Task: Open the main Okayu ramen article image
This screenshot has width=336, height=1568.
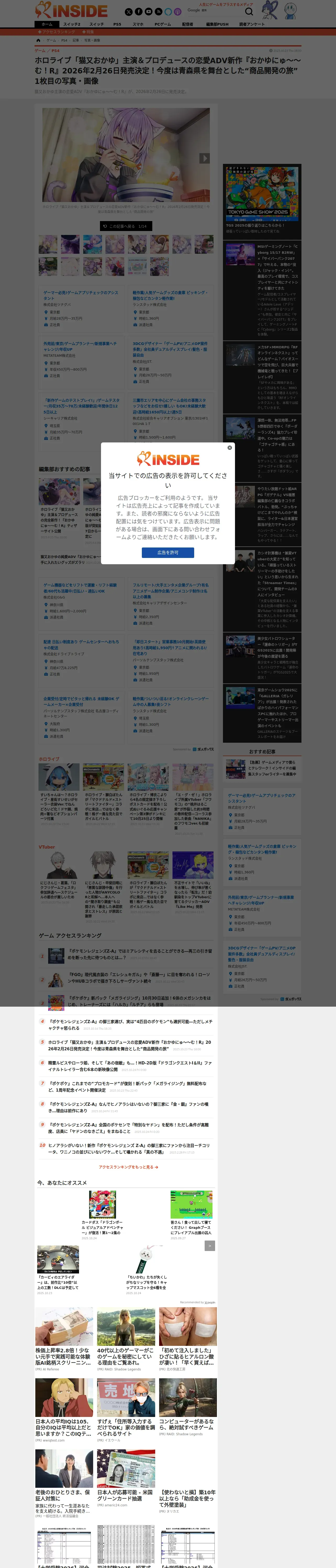Action: tap(126, 155)
